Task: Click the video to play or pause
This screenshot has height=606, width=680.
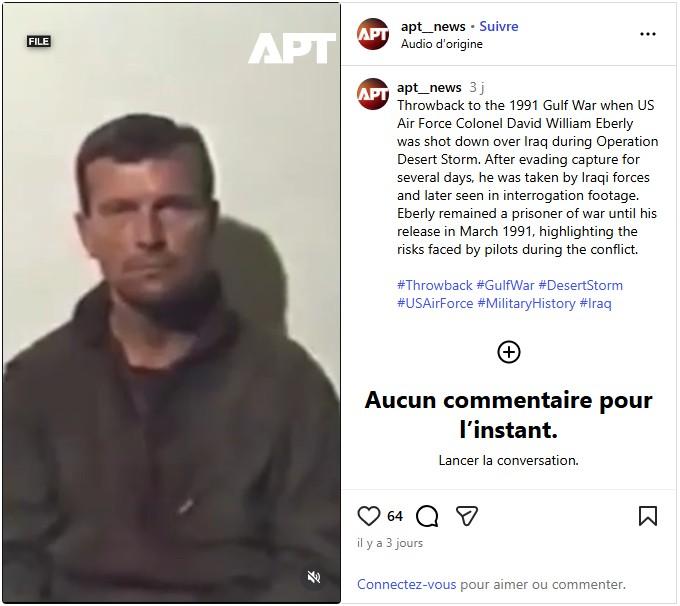Action: tap(172, 303)
